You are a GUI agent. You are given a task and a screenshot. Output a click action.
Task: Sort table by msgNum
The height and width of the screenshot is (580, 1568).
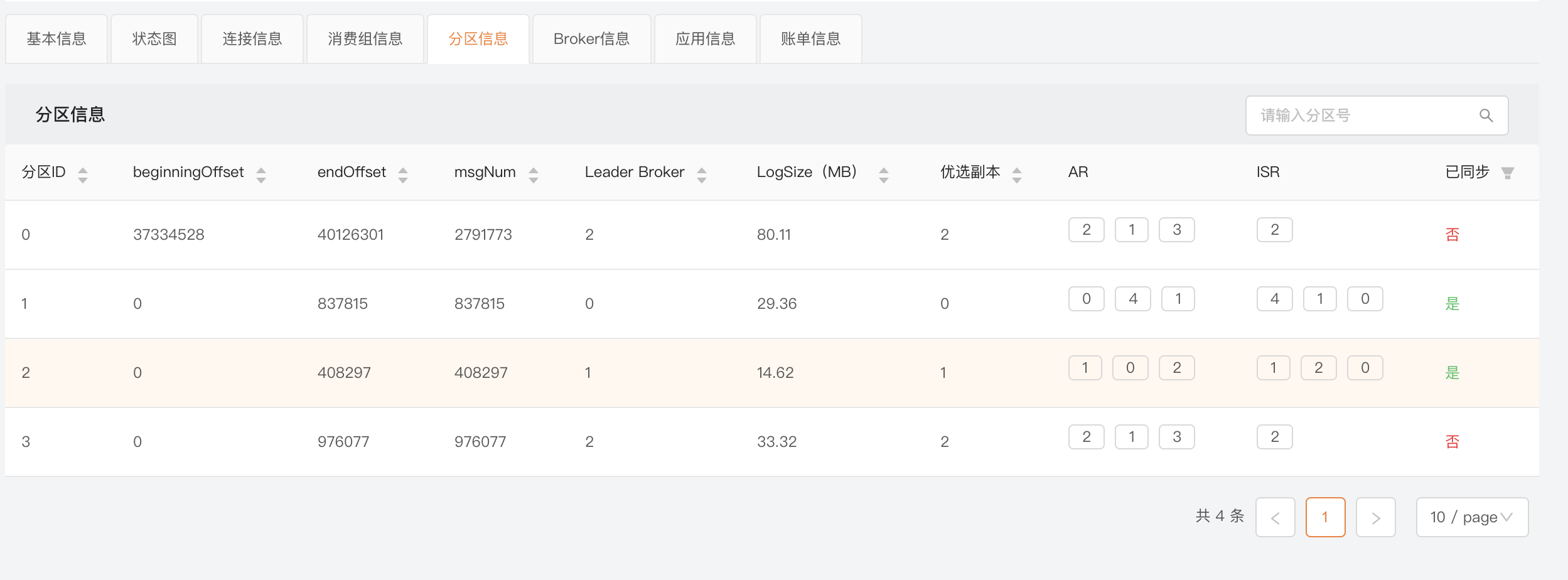(534, 175)
